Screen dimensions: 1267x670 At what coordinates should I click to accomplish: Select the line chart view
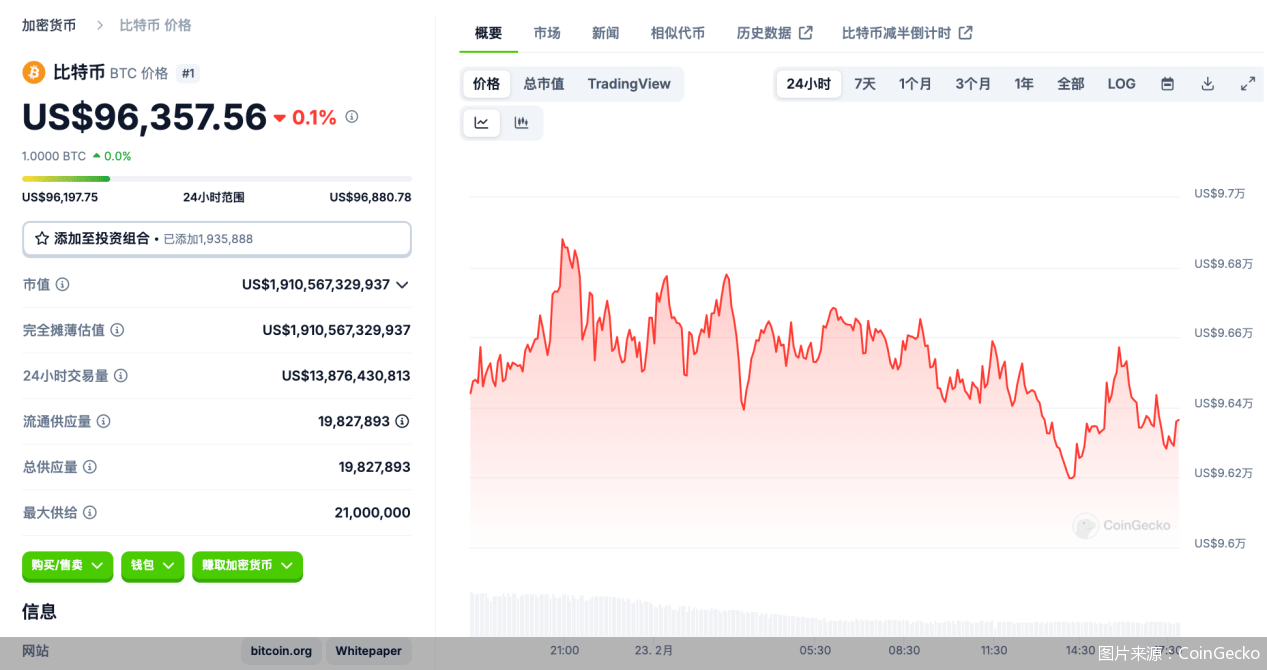click(x=481, y=122)
